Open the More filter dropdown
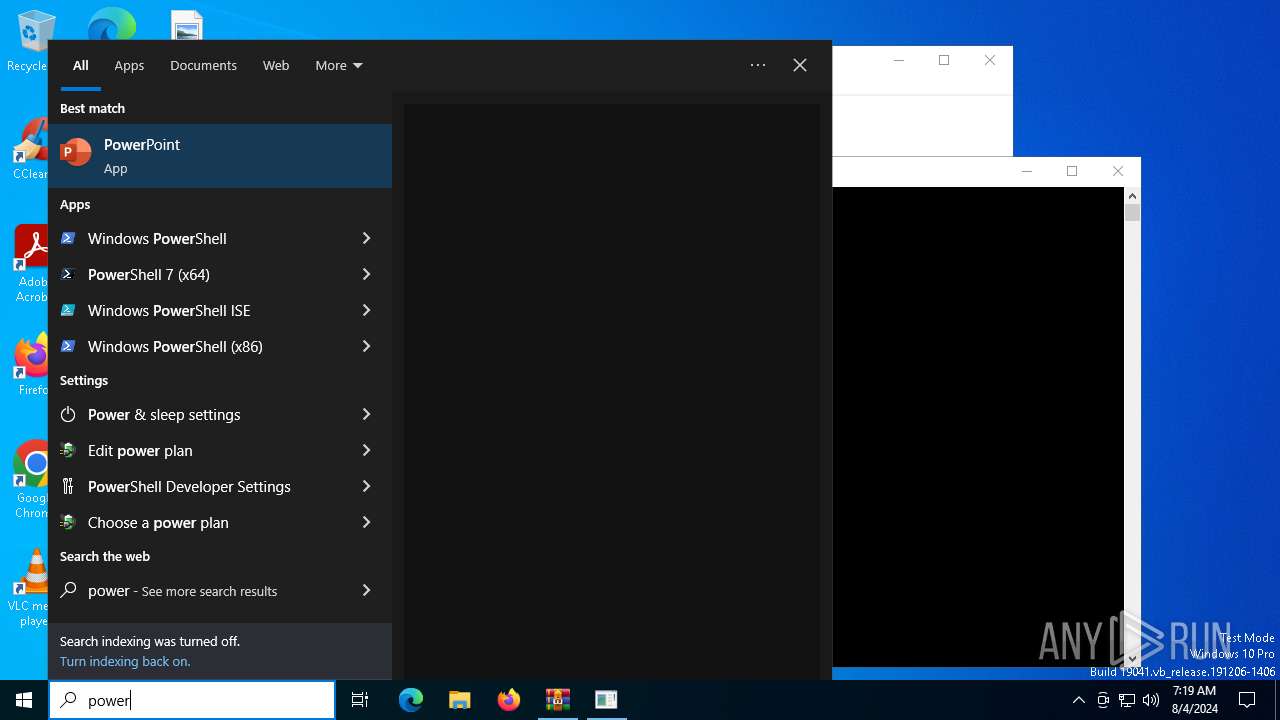This screenshot has width=1280, height=720. click(x=339, y=65)
